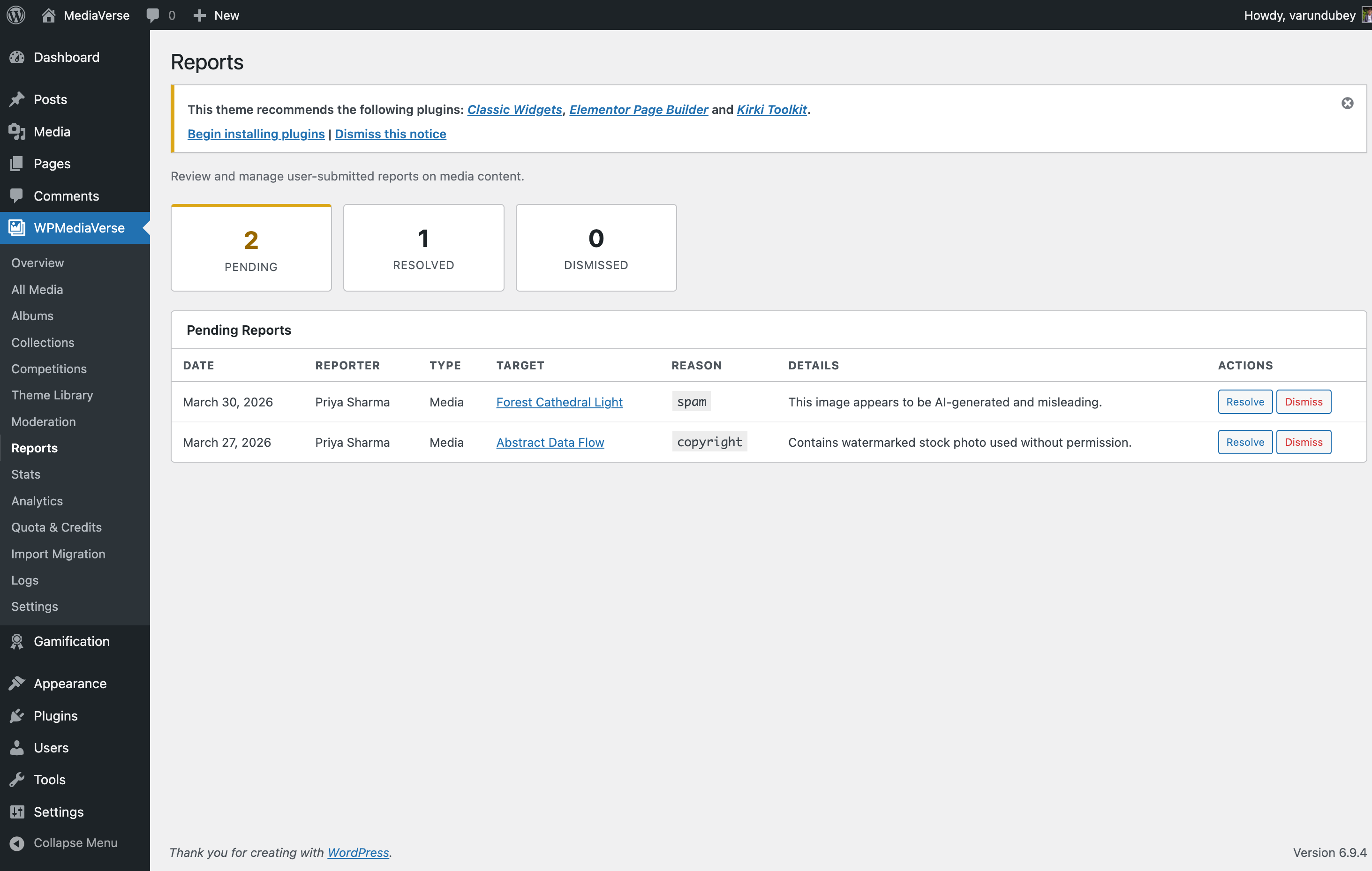Select the Pending reports stat card
This screenshot has width=1372, height=871.
251,247
